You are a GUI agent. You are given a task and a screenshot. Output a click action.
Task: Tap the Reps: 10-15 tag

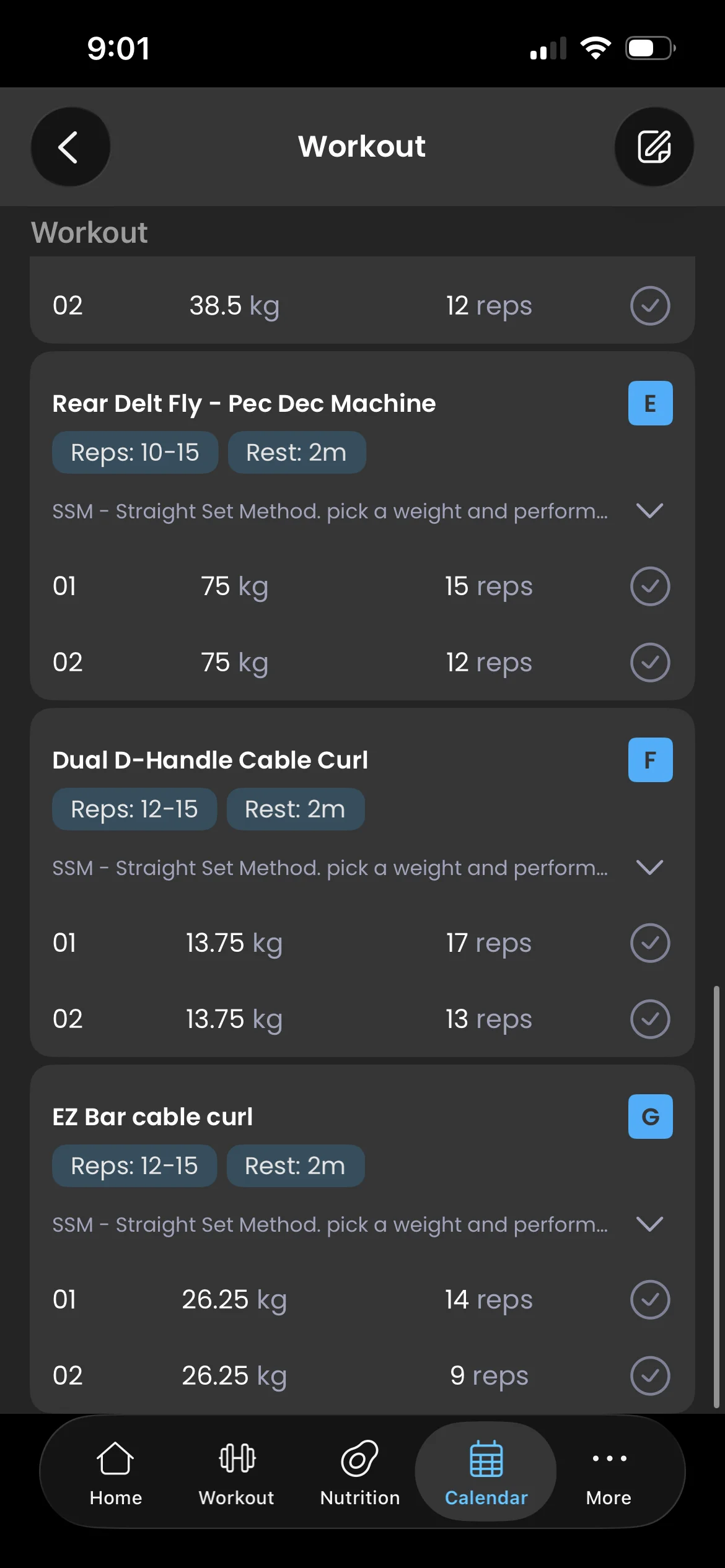135,453
